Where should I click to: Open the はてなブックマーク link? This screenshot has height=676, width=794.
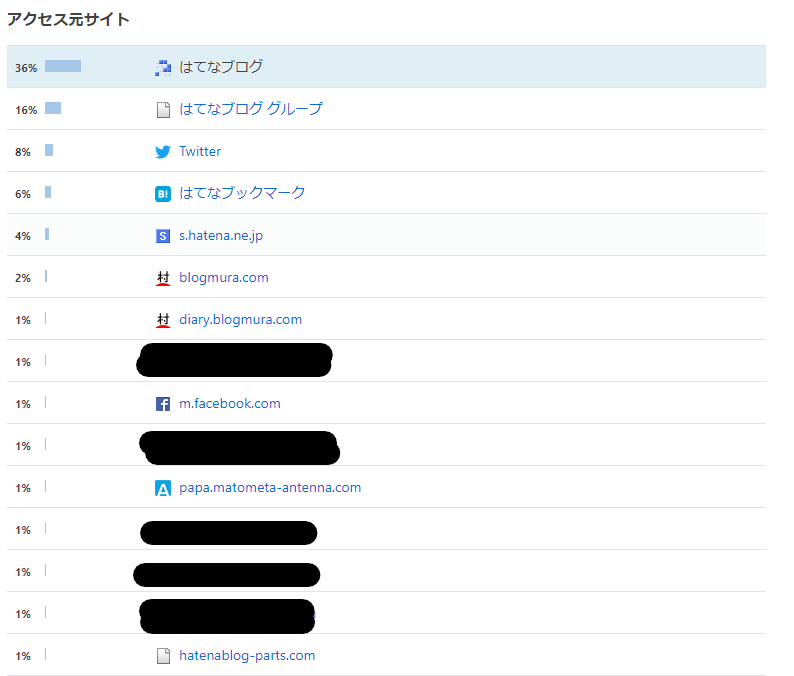pyautogui.click(x=242, y=193)
